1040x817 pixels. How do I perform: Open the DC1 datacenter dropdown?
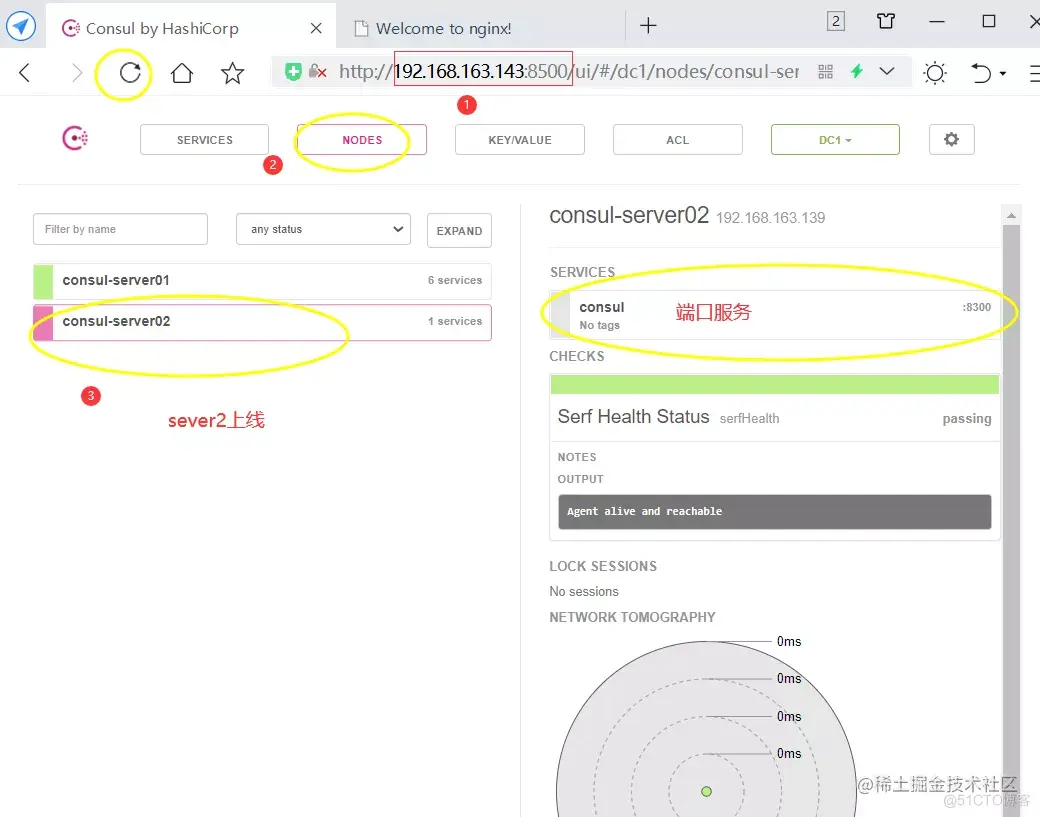click(x=835, y=140)
